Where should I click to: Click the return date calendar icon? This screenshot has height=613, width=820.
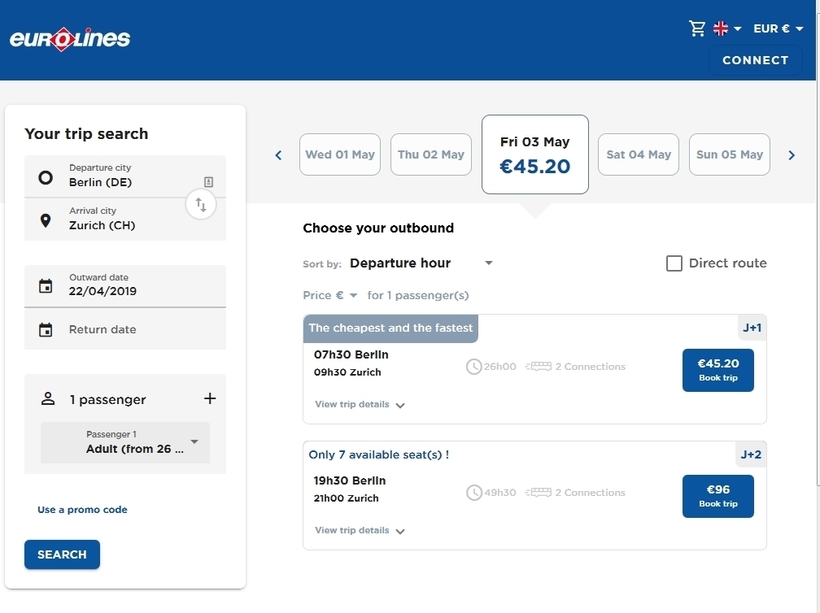[45, 330]
